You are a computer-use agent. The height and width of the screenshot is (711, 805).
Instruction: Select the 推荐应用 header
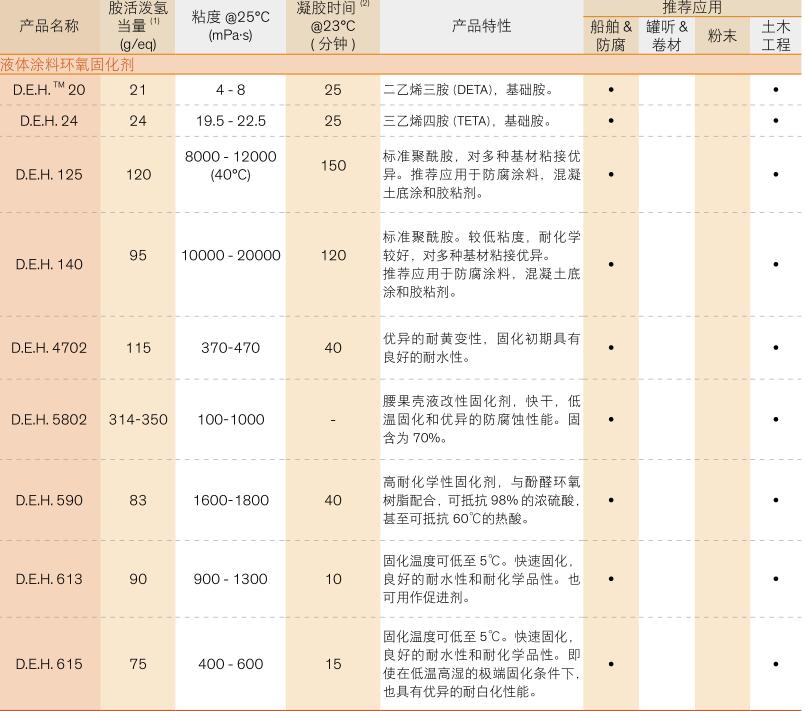point(692,7)
